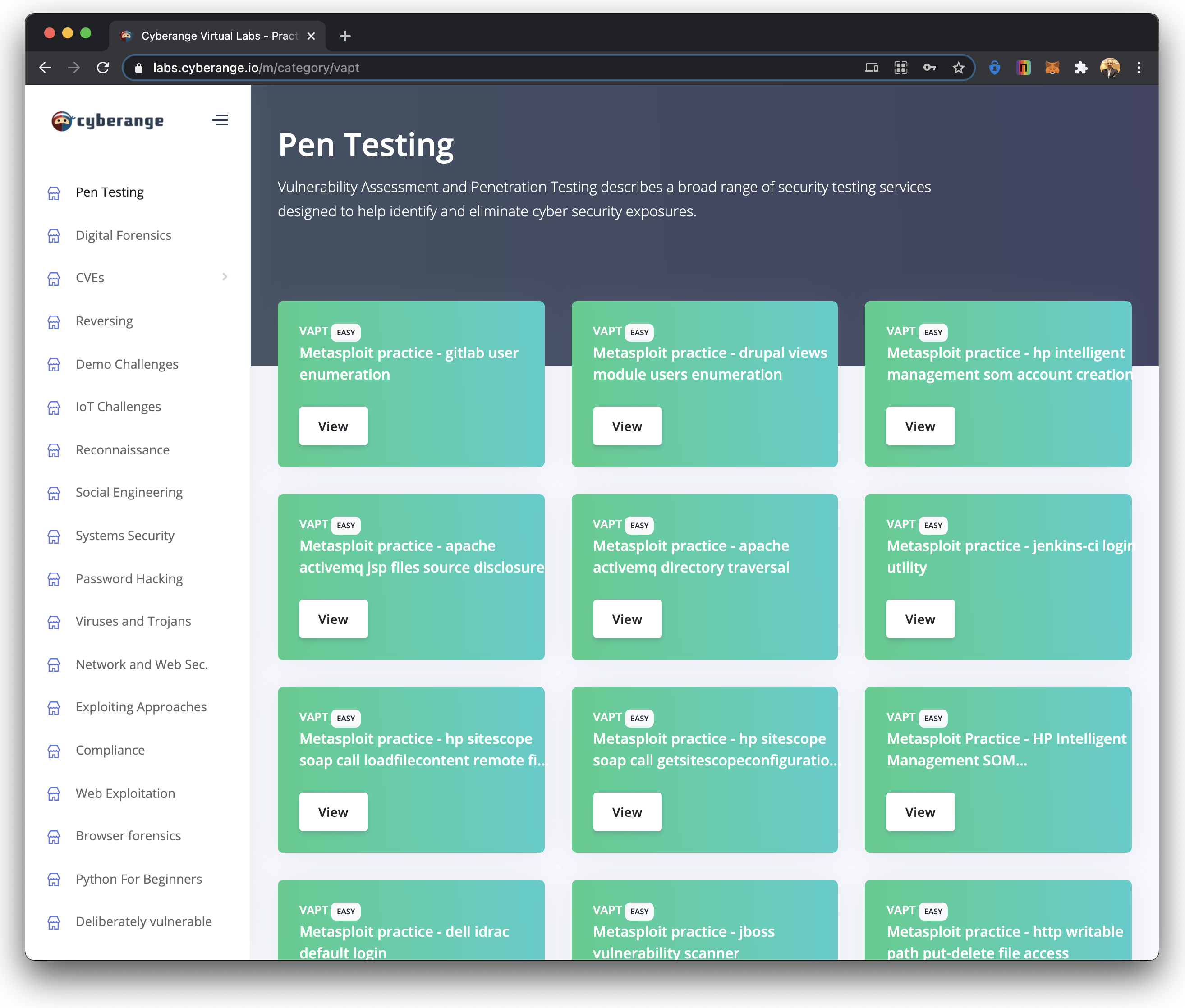Image resolution: width=1185 pixels, height=1008 pixels.
Task: Select Password Hacking in sidebar
Action: coord(129,579)
